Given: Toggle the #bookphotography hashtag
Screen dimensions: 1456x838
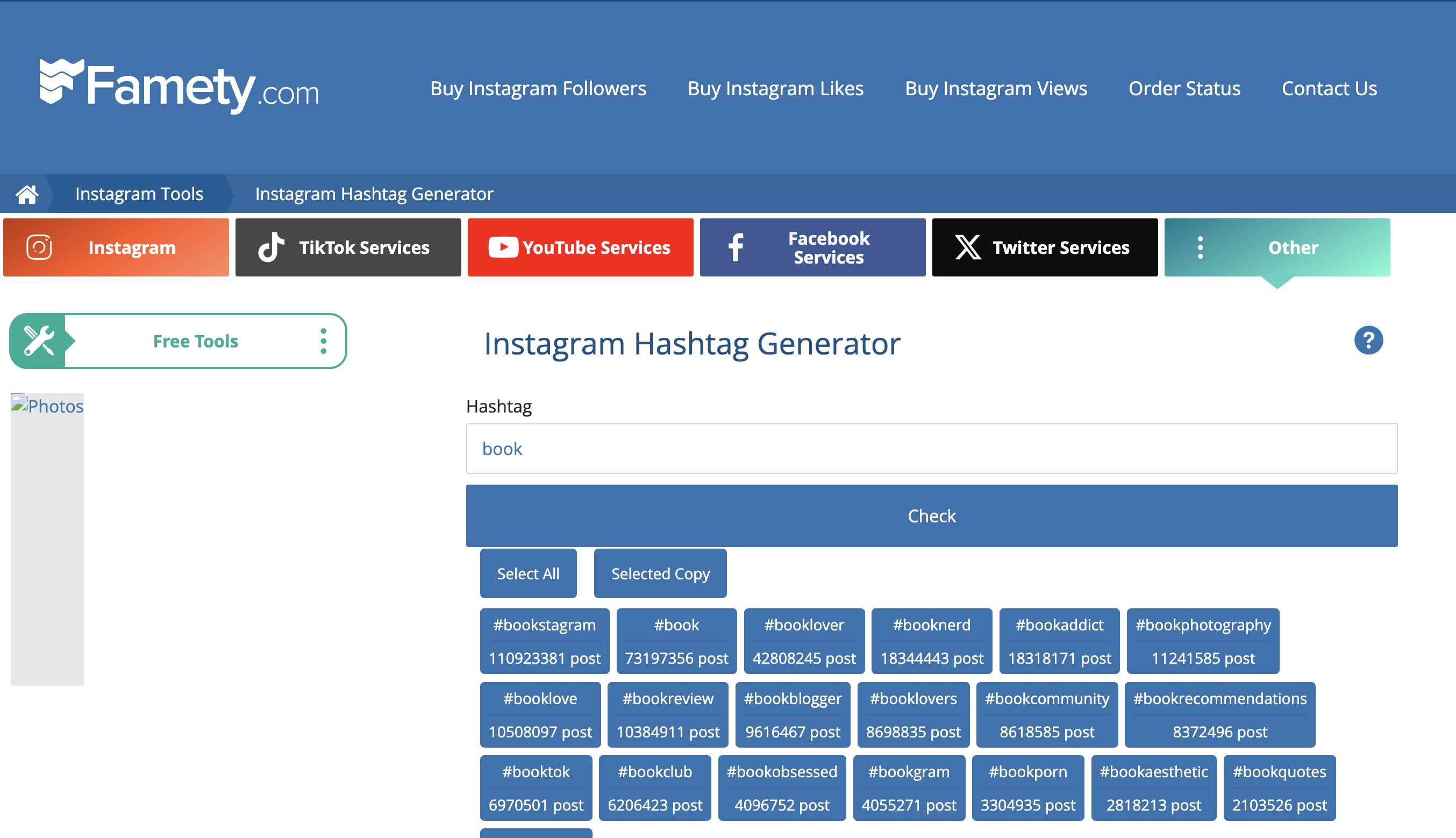Looking at the screenshot, I should [x=1203, y=641].
